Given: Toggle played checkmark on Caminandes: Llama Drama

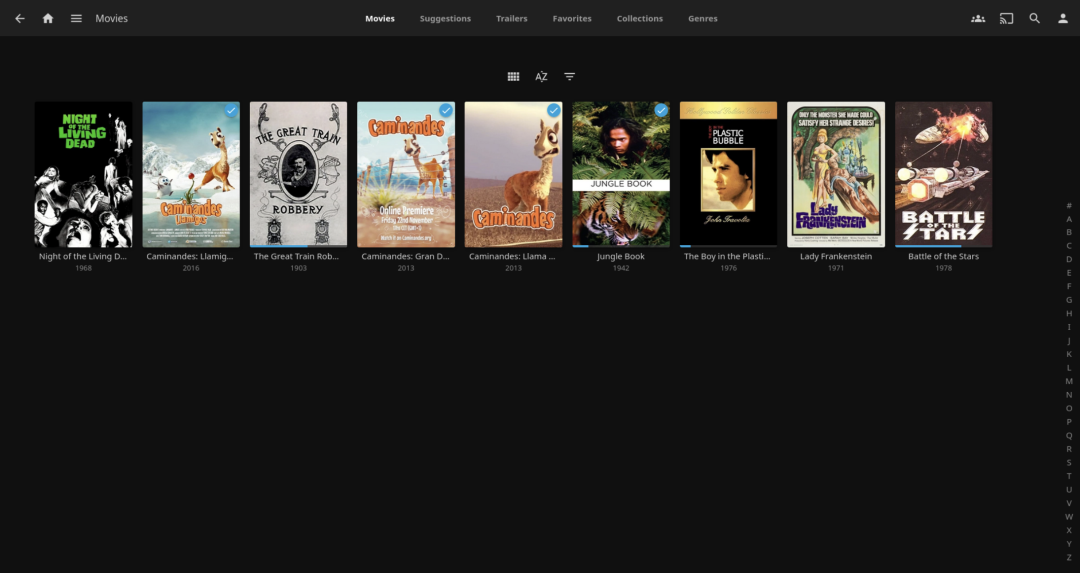Looking at the screenshot, I should click(553, 110).
